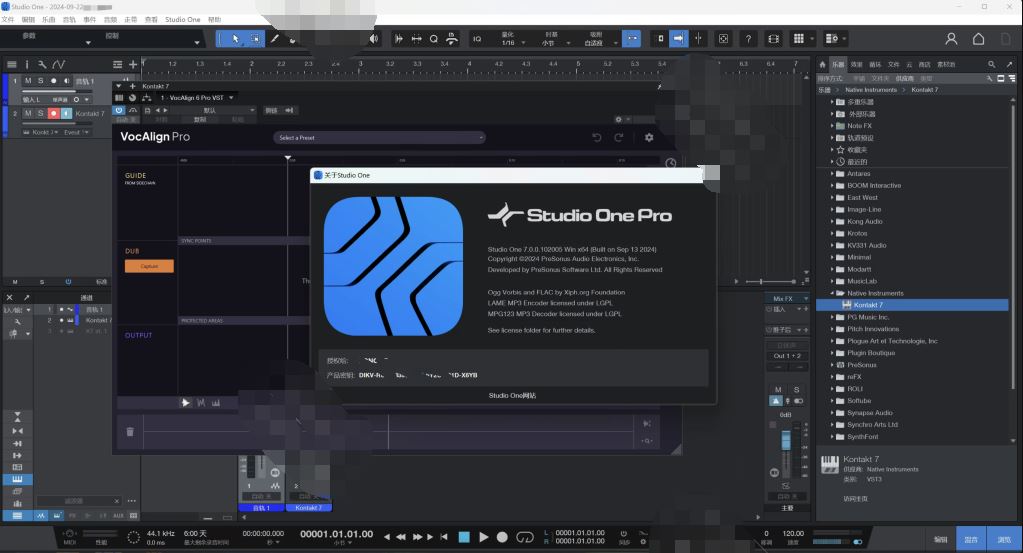Open the user account icon
The width and height of the screenshot is (1023, 553).
(x=951, y=39)
